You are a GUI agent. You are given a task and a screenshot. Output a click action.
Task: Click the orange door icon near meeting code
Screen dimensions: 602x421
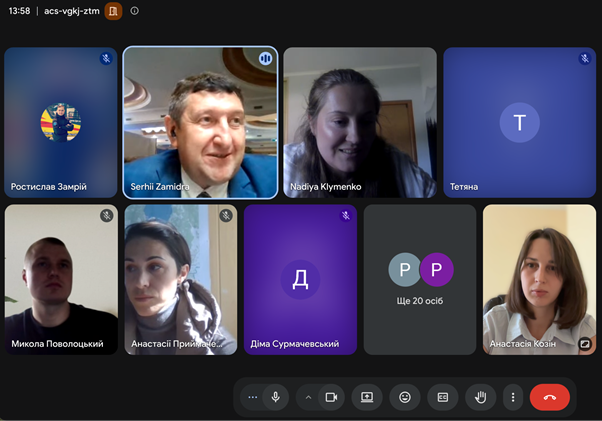click(113, 11)
